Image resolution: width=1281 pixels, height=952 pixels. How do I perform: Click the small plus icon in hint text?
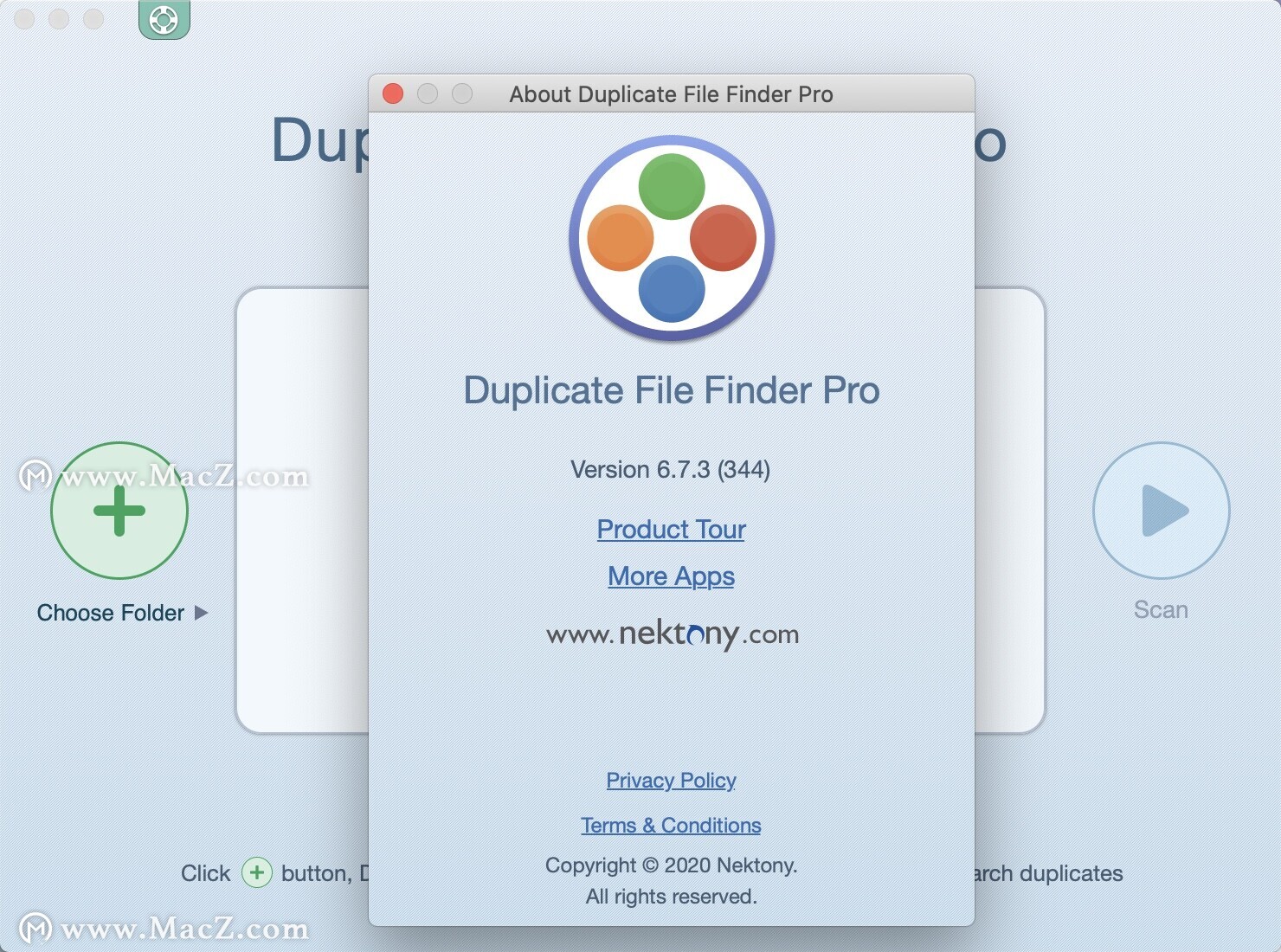click(256, 872)
